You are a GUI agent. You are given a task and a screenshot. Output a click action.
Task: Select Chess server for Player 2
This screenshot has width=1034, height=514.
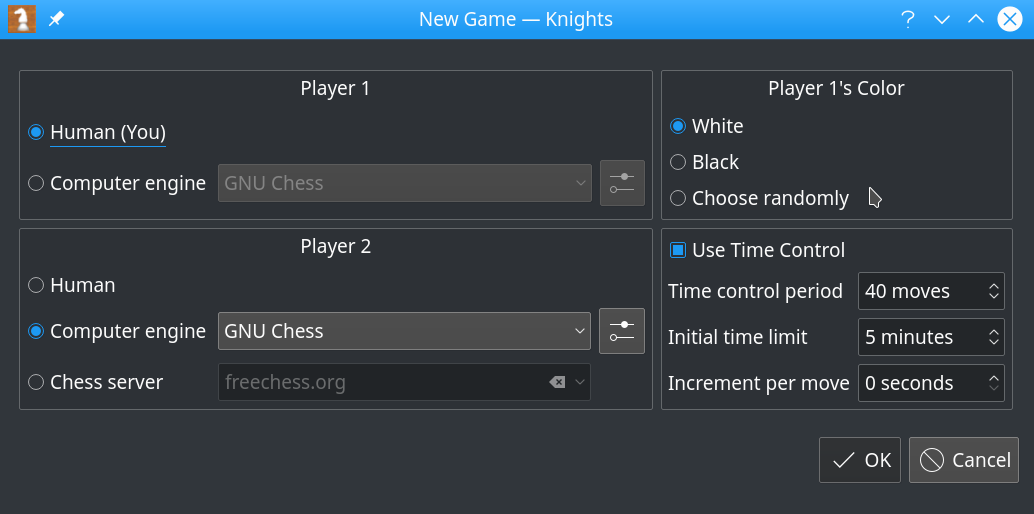point(37,382)
